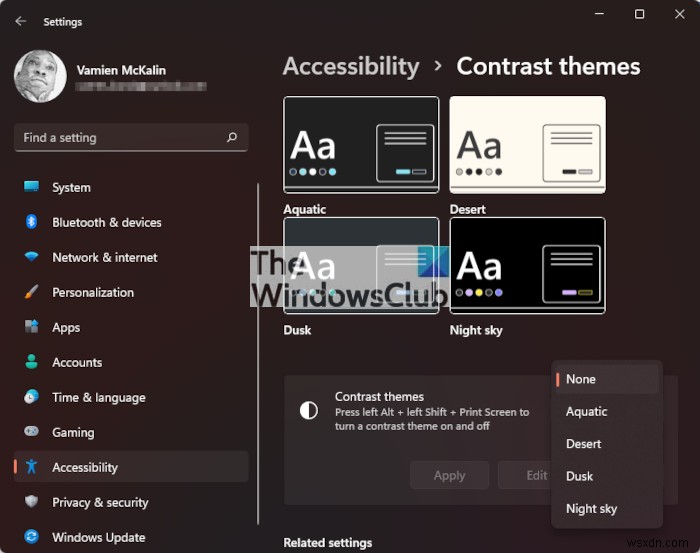The width and height of the screenshot is (700, 553).
Task: Select the Night sky theme preview
Action: pyautogui.click(x=528, y=266)
